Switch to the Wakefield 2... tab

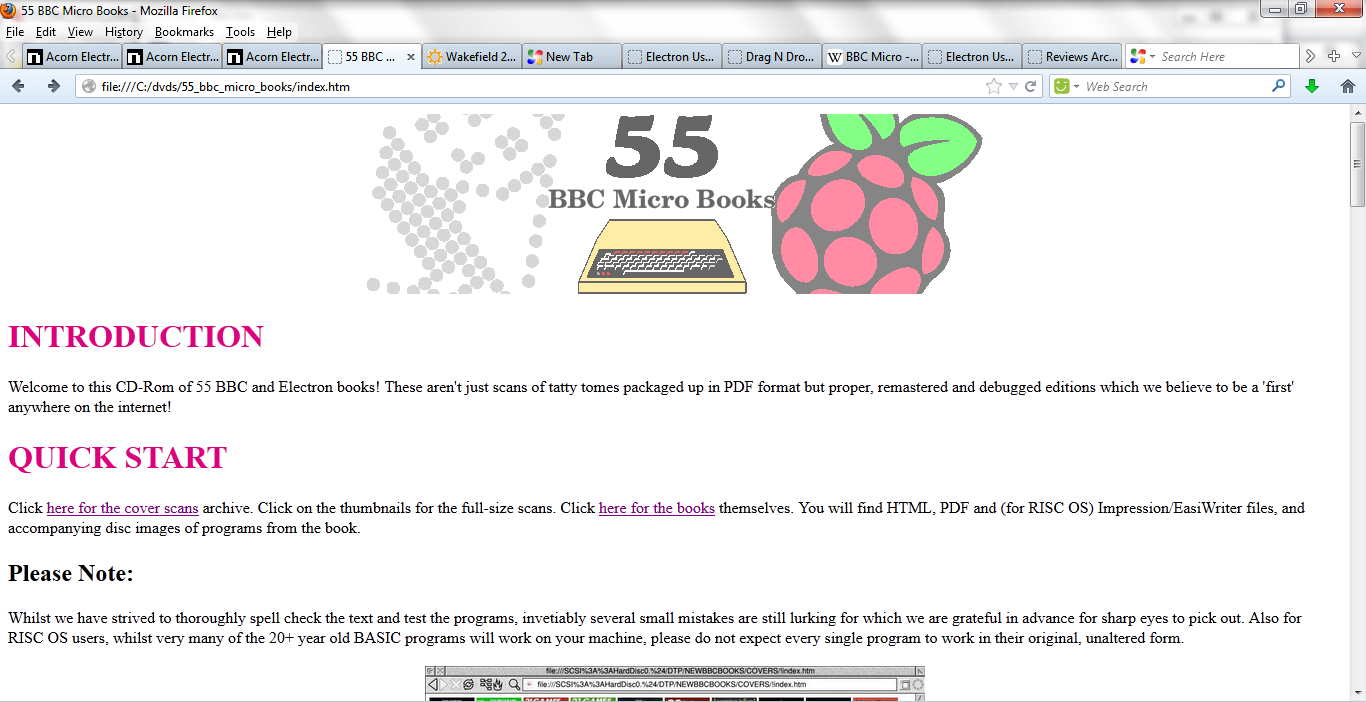[x=472, y=57]
